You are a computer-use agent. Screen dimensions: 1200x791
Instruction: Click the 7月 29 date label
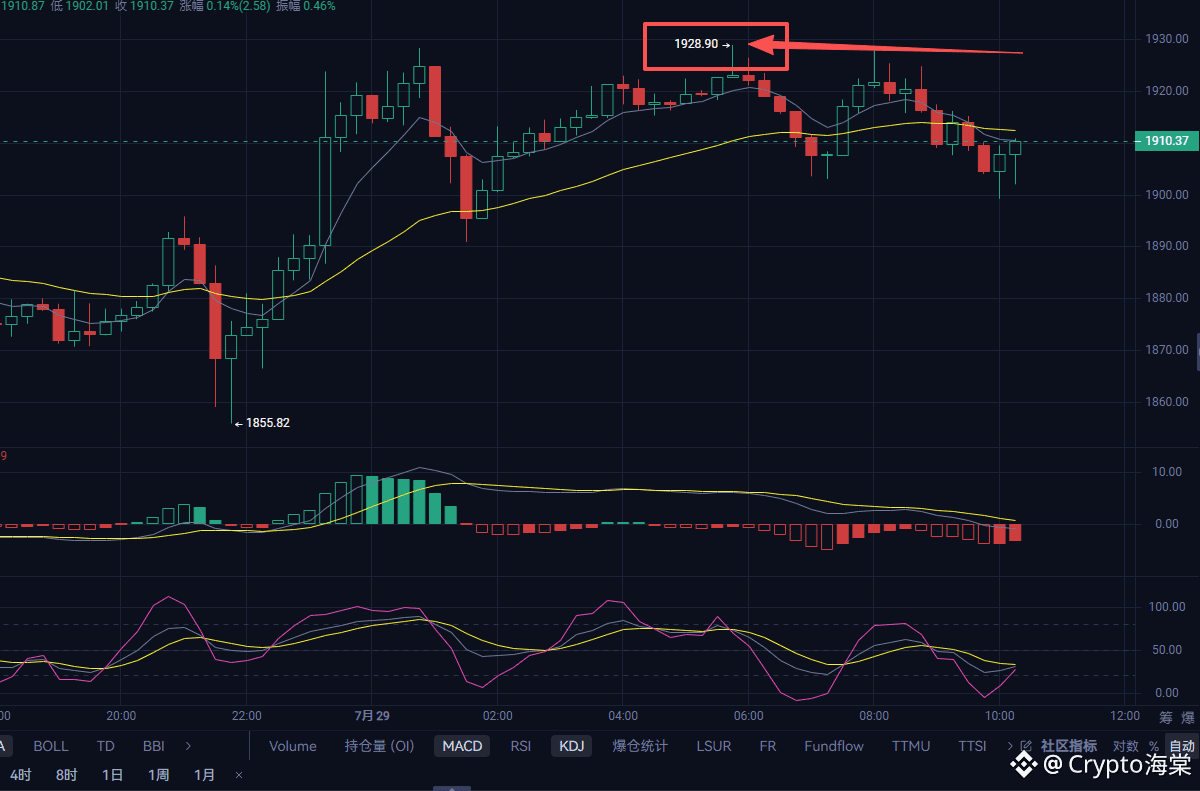click(x=371, y=716)
